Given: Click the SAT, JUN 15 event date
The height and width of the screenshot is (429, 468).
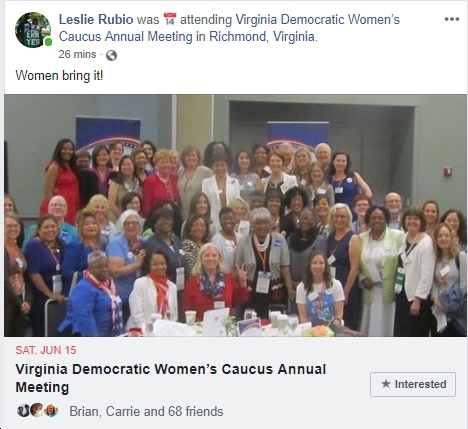Looking at the screenshot, I should tap(46, 350).
